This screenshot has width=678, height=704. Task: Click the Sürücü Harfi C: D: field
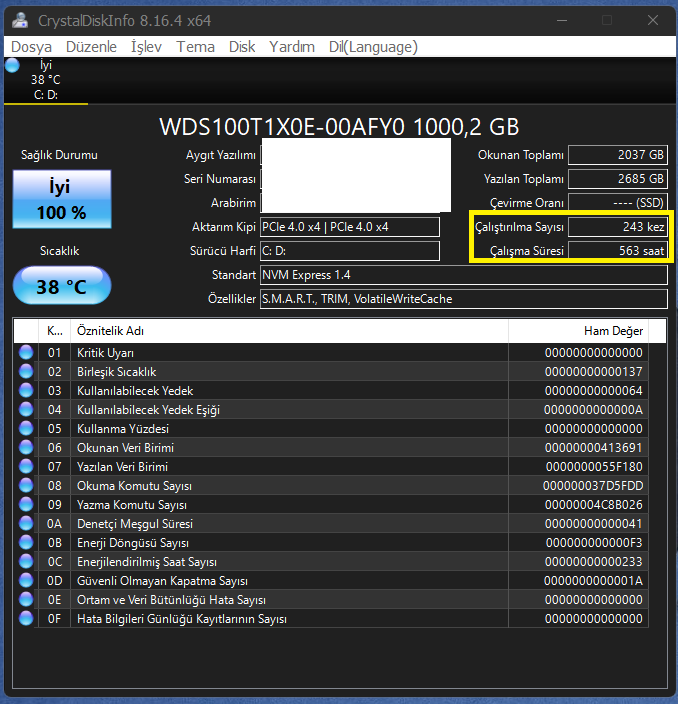point(350,251)
